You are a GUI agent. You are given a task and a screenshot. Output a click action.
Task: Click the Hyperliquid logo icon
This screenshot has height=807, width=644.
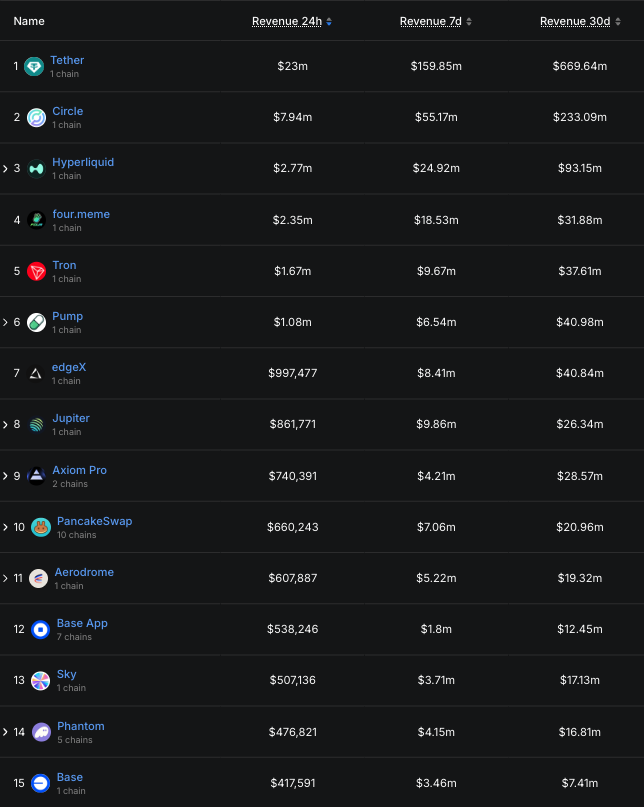coord(36,169)
